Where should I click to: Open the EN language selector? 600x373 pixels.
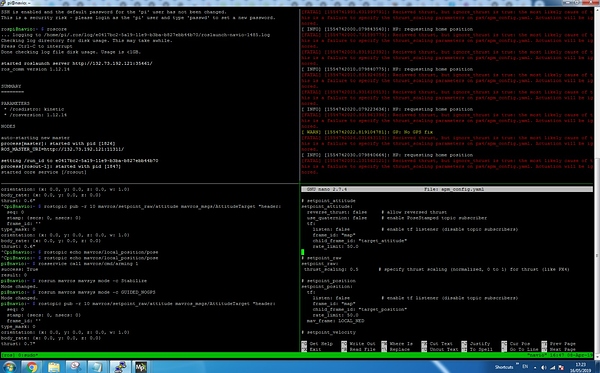(x=525, y=366)
